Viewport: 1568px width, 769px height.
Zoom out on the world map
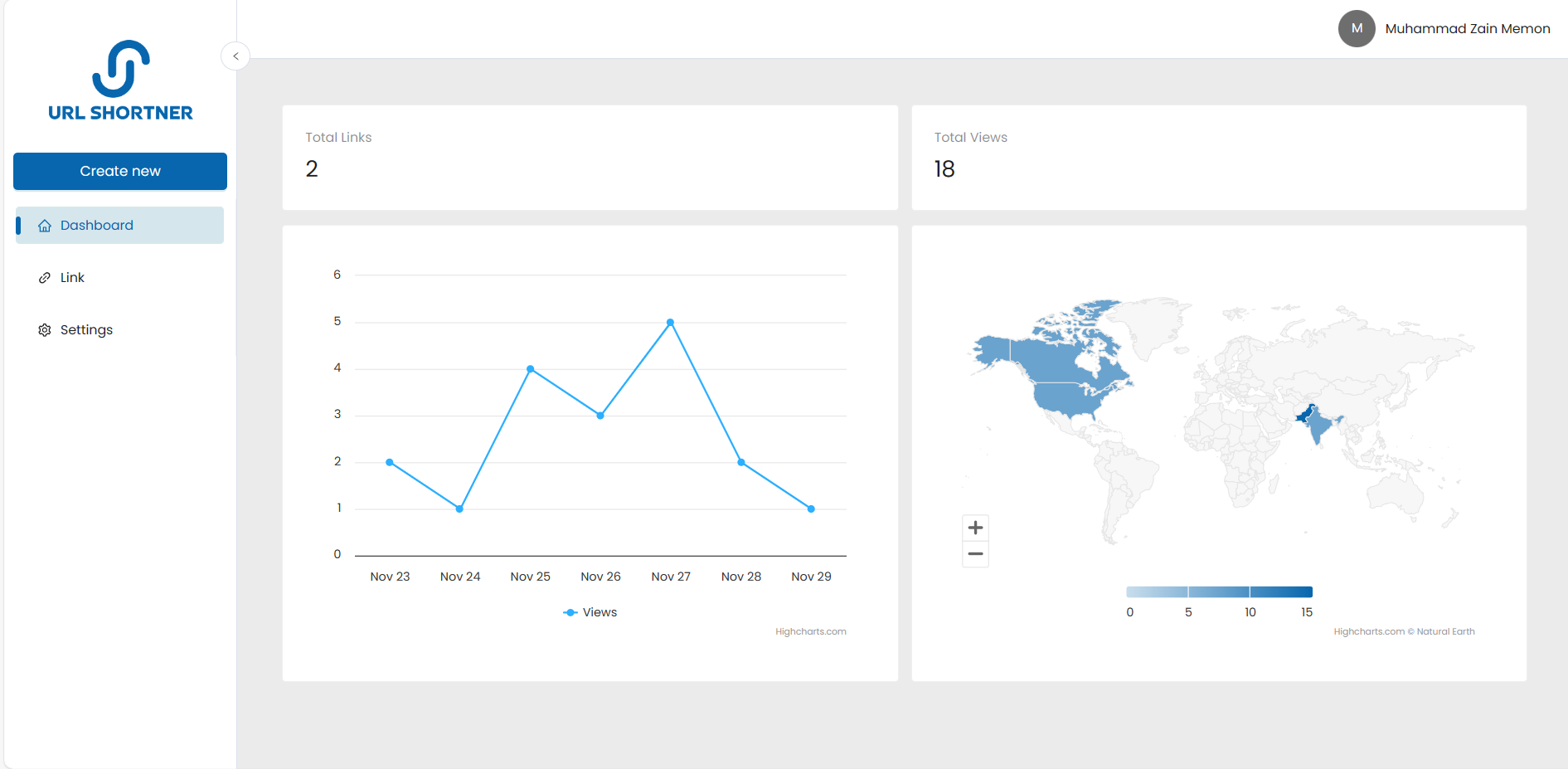[x=975, y=554]
